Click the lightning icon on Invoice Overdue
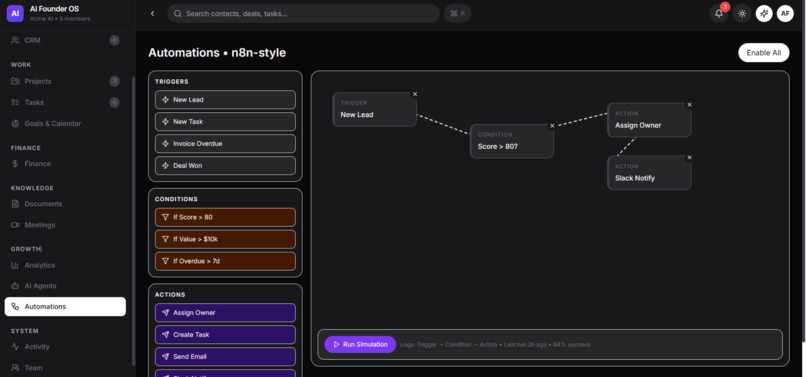Screen dimensions: 806x377 coord(166,143)
